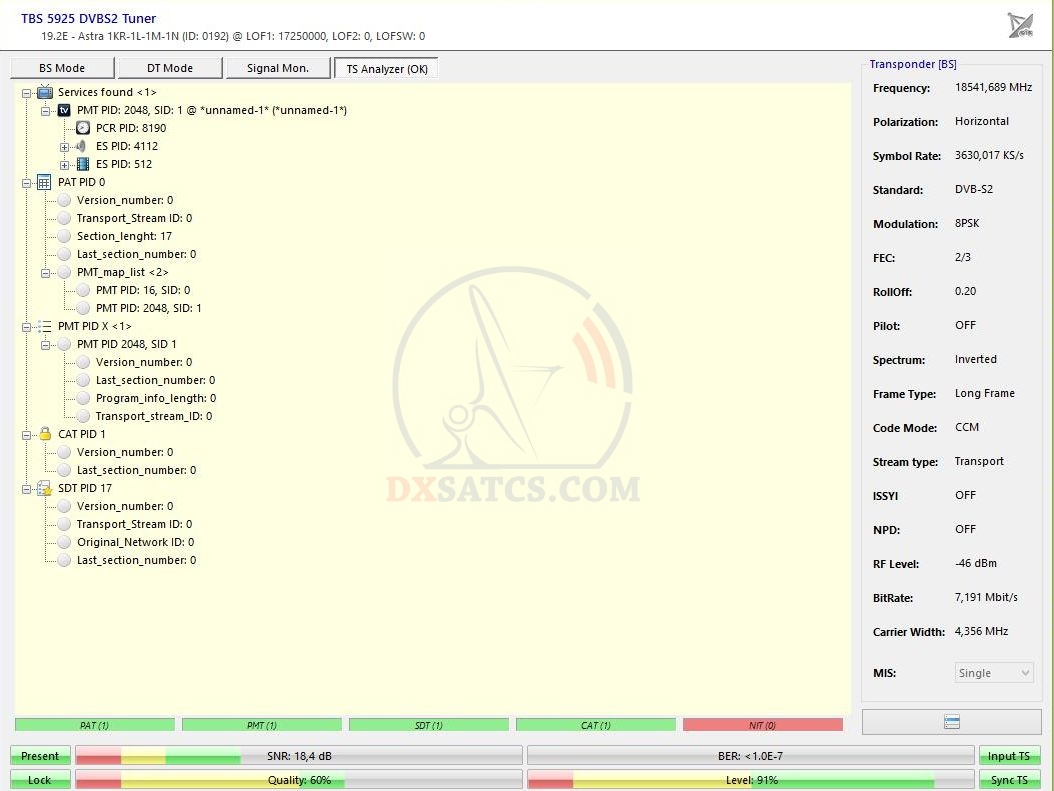
Task: Click the PCR PID 8190 clock icon
Action: [83, 128]
